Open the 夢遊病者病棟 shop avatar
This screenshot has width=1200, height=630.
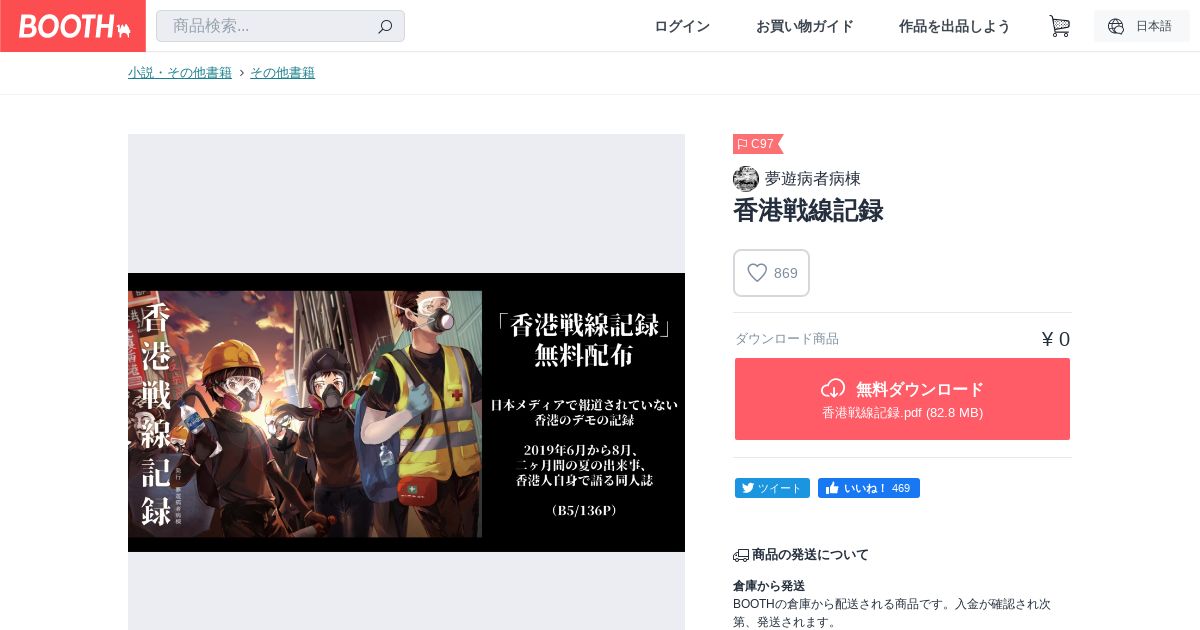click(746, 179)
